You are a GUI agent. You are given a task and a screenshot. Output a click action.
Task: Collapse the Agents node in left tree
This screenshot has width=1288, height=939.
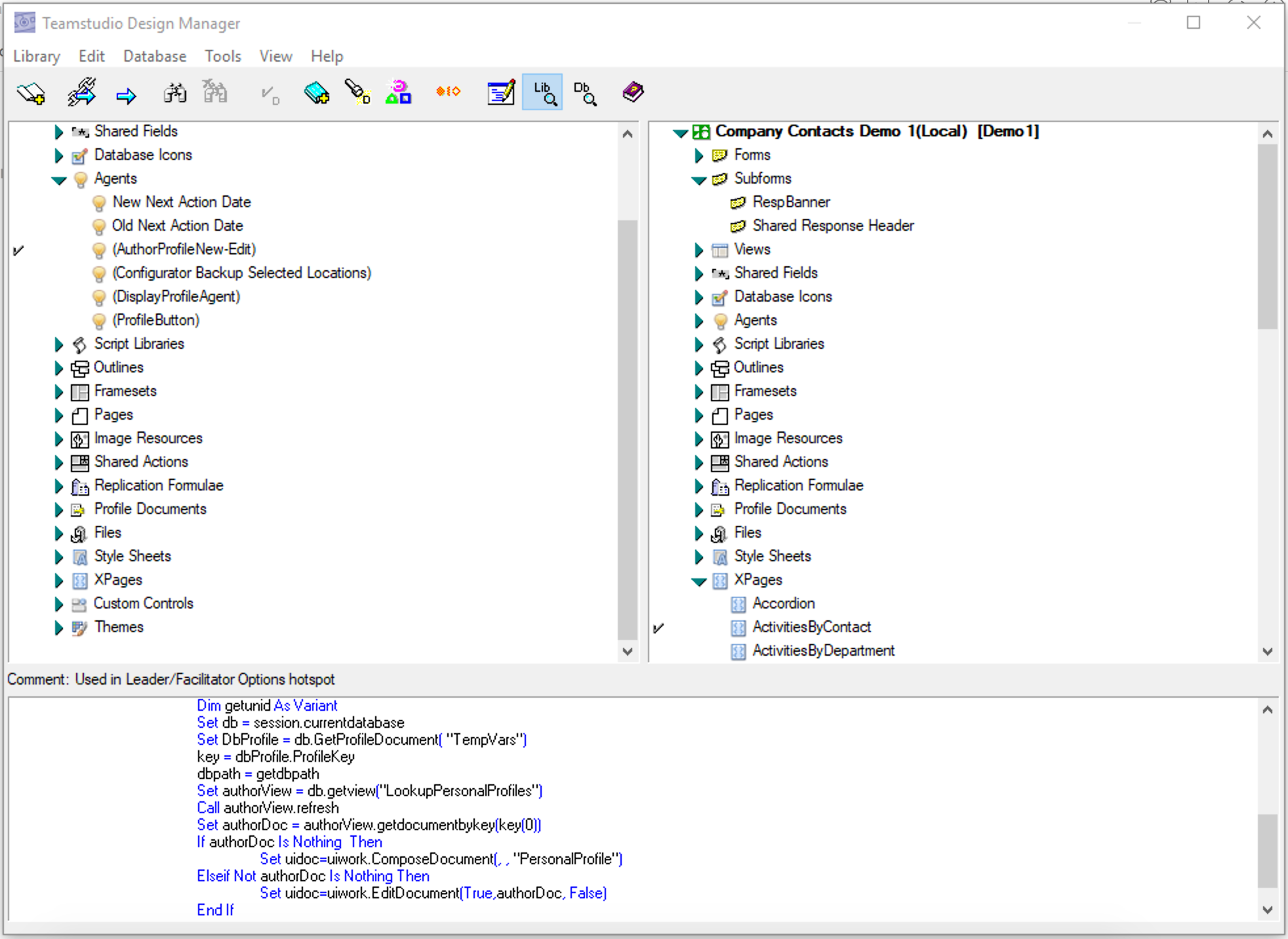point(59,180)
